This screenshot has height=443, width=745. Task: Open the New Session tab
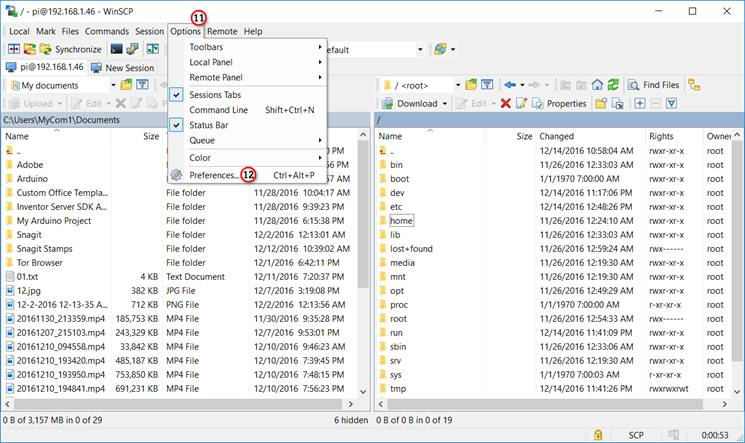123,67
